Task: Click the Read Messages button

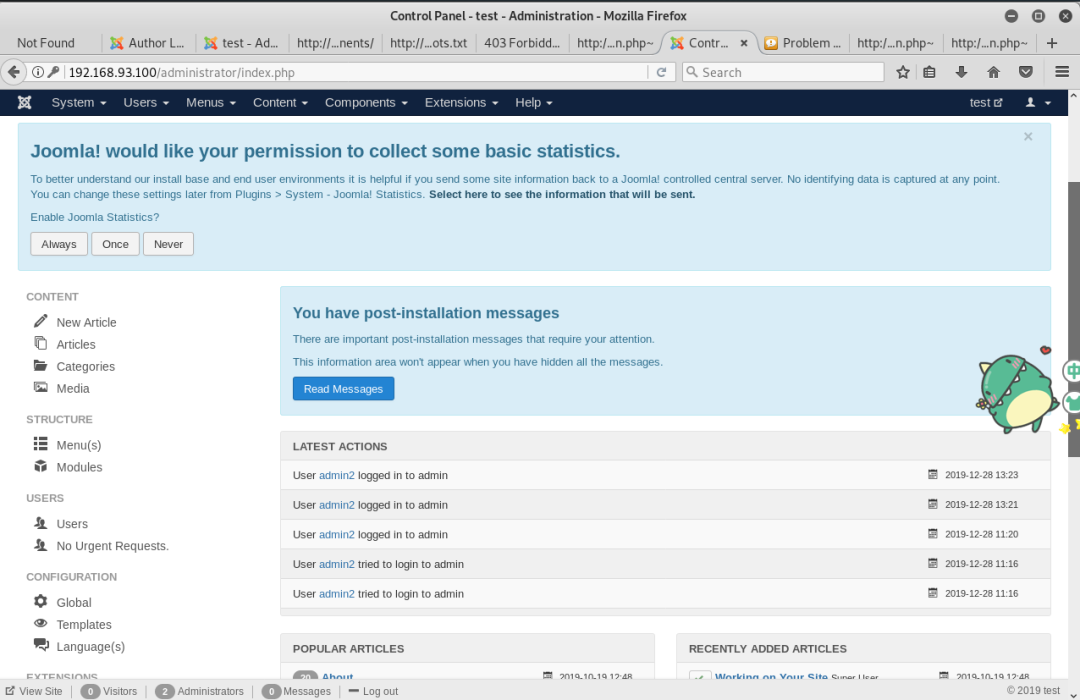Action: [343, 389]
